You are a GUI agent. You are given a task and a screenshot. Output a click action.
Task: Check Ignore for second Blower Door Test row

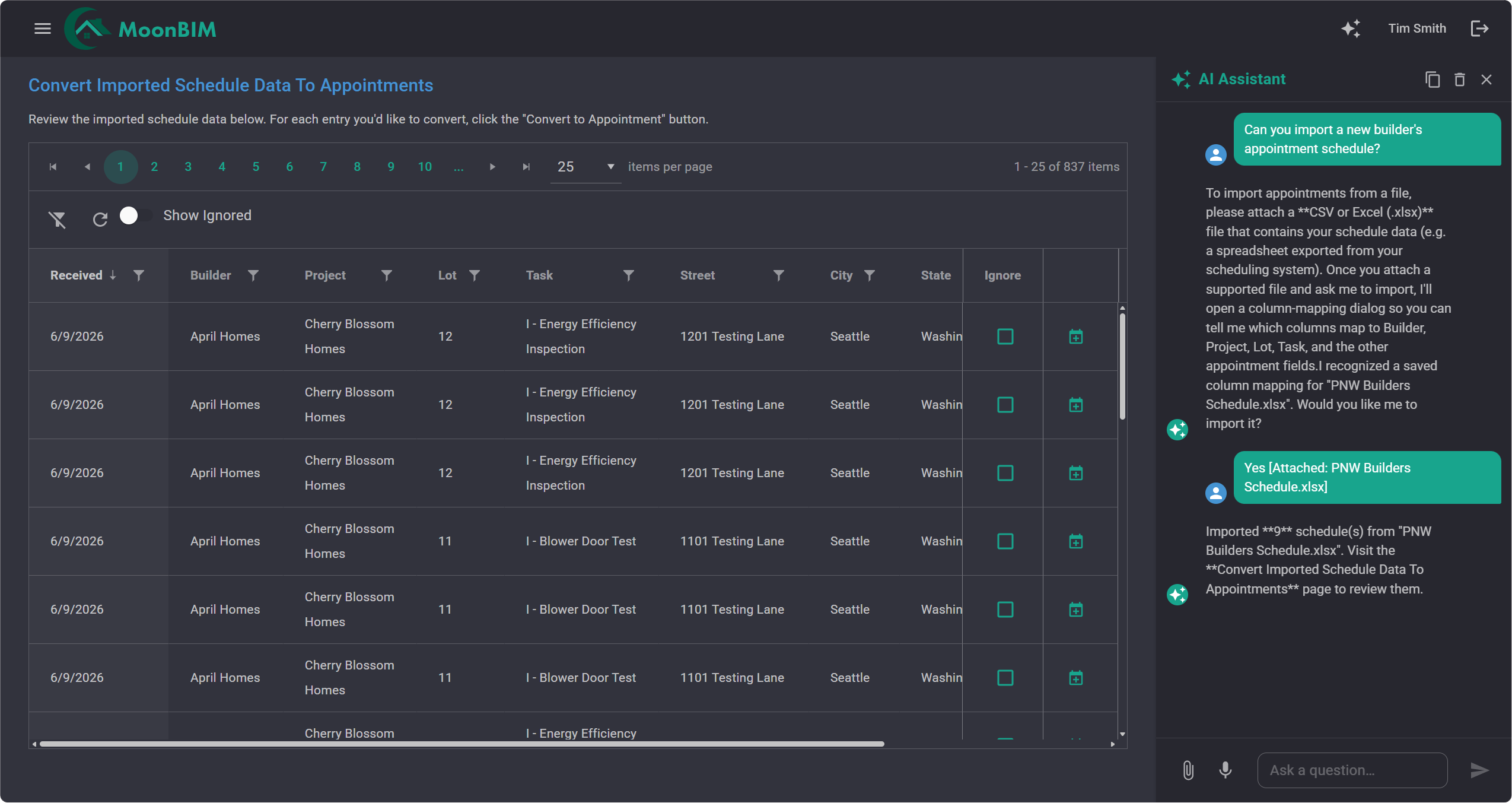pos(1005,610)
